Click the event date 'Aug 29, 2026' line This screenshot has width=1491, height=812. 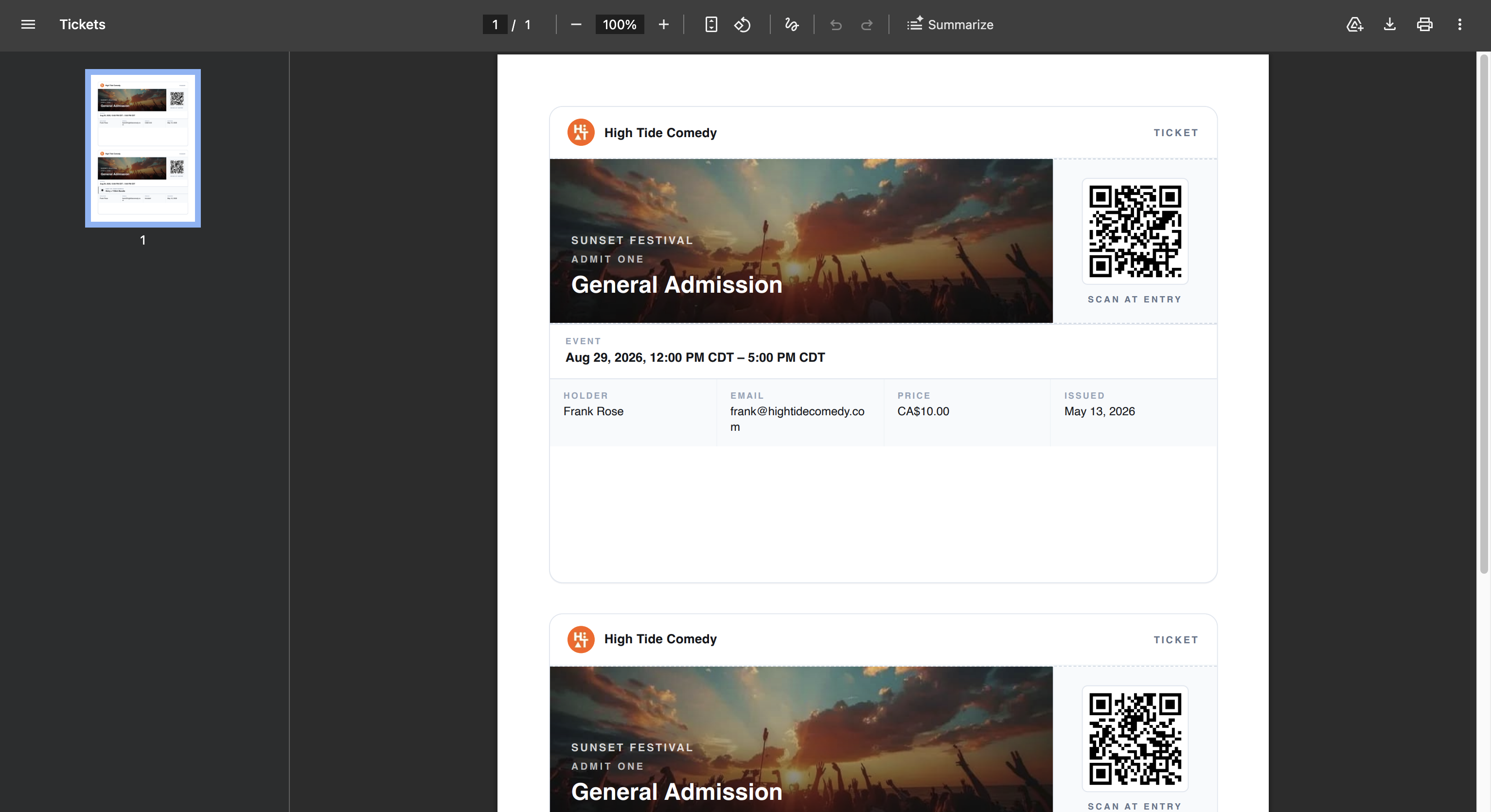(x=694, y=358)
